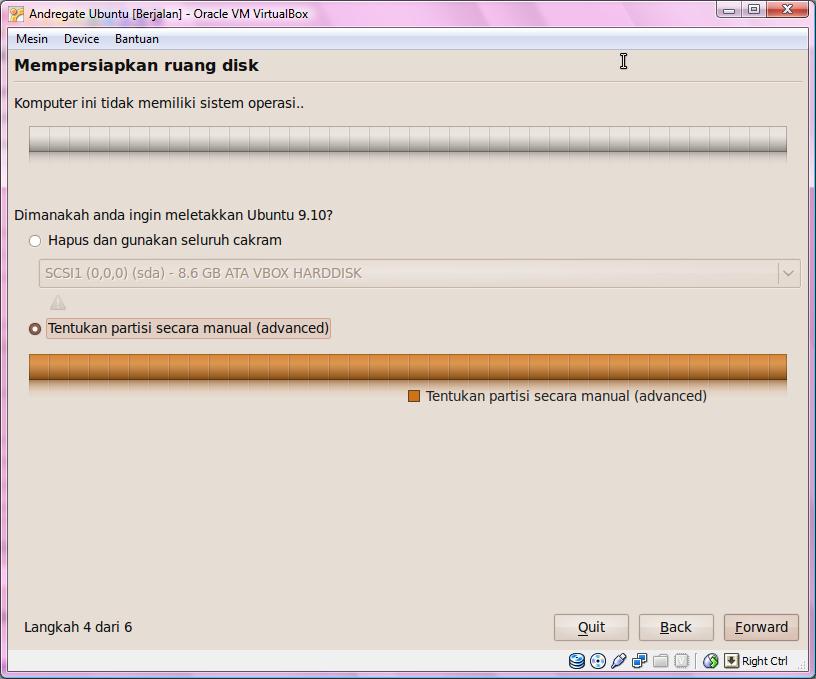Click "Dimanakah anda ingin meletakkan Ubuntu 9.10?" text

tap(173, 215)
